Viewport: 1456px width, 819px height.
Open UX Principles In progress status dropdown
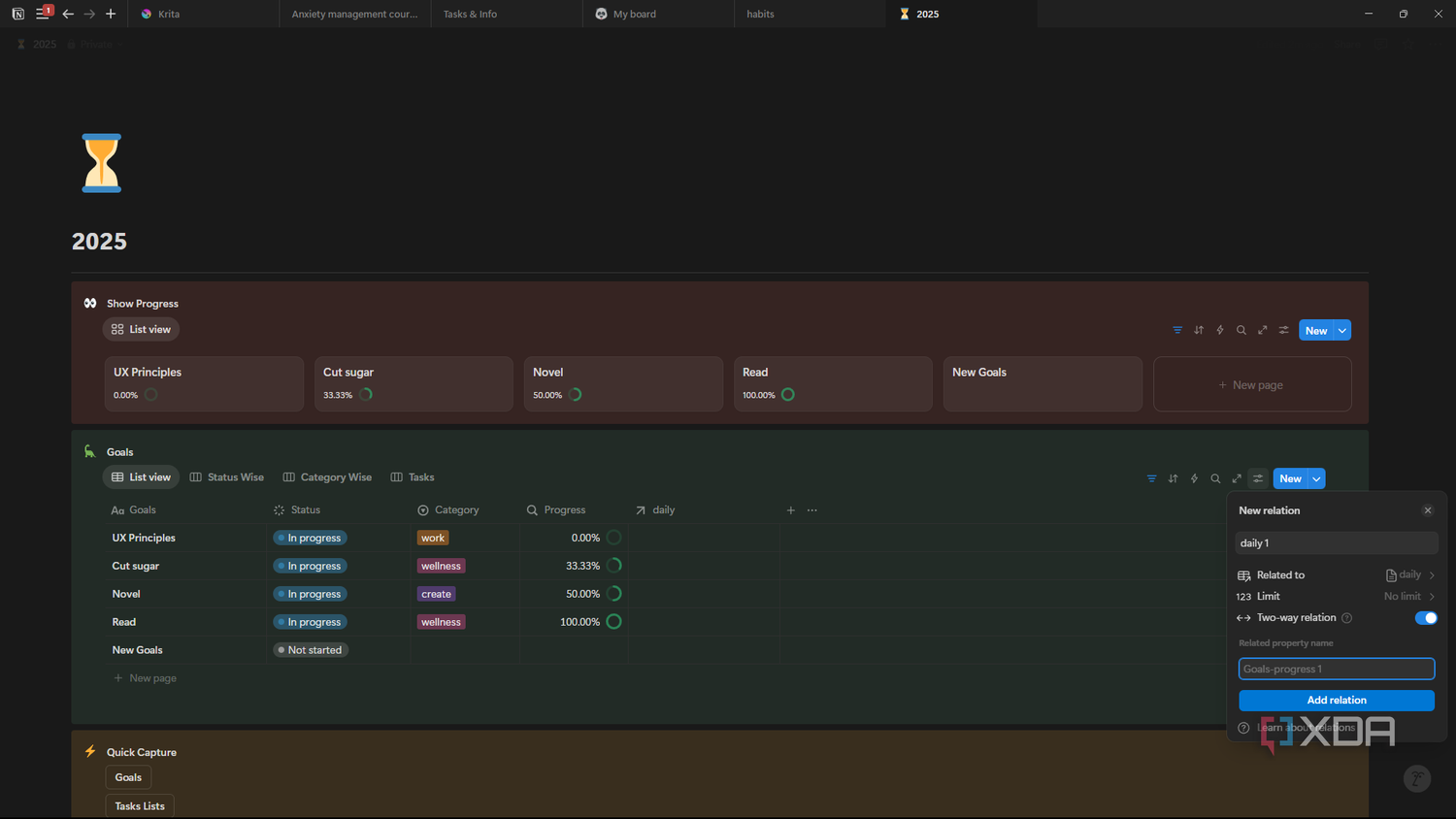click(310, 538)
